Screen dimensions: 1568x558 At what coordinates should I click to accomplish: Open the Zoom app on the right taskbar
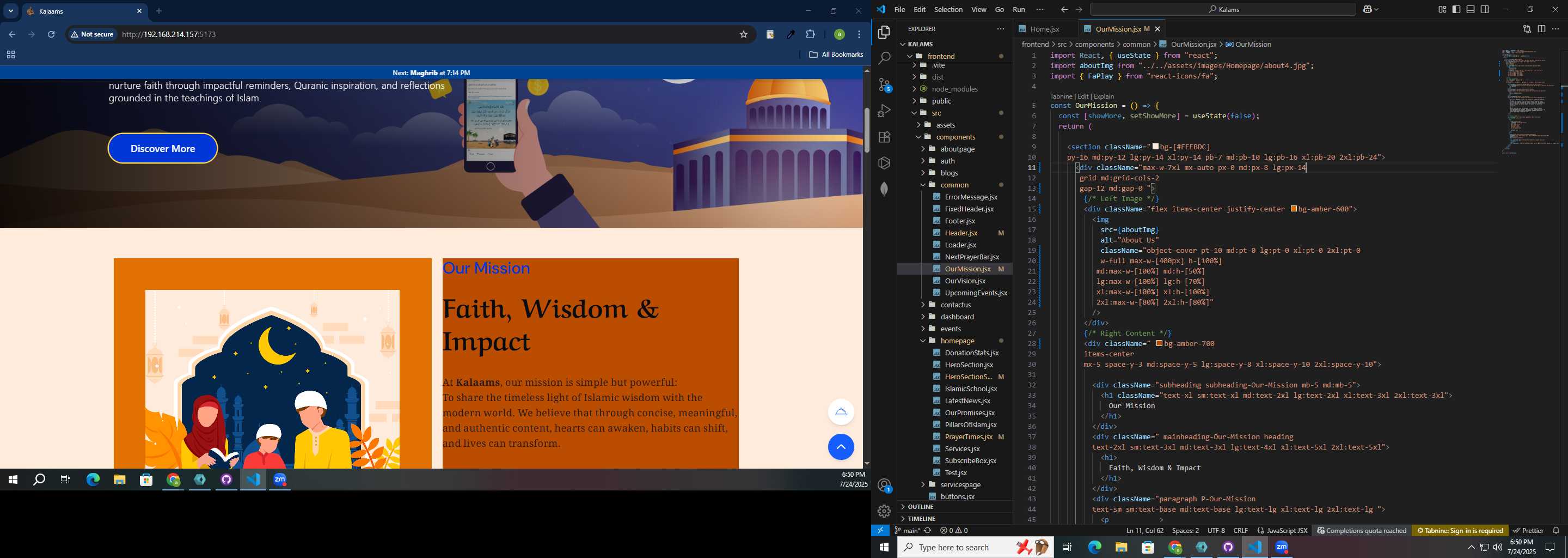click(x=1281, y=548)
